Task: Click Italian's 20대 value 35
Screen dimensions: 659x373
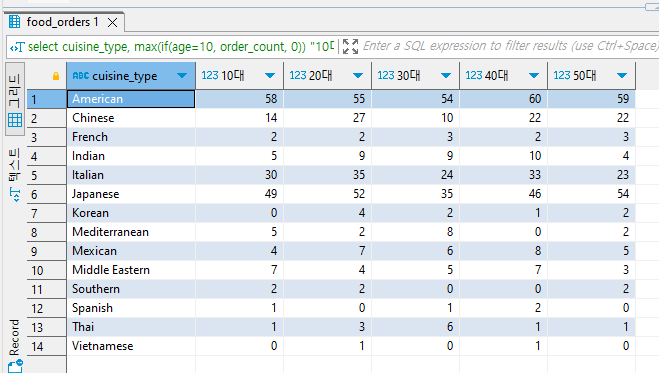Action: (x=327, y=175)
